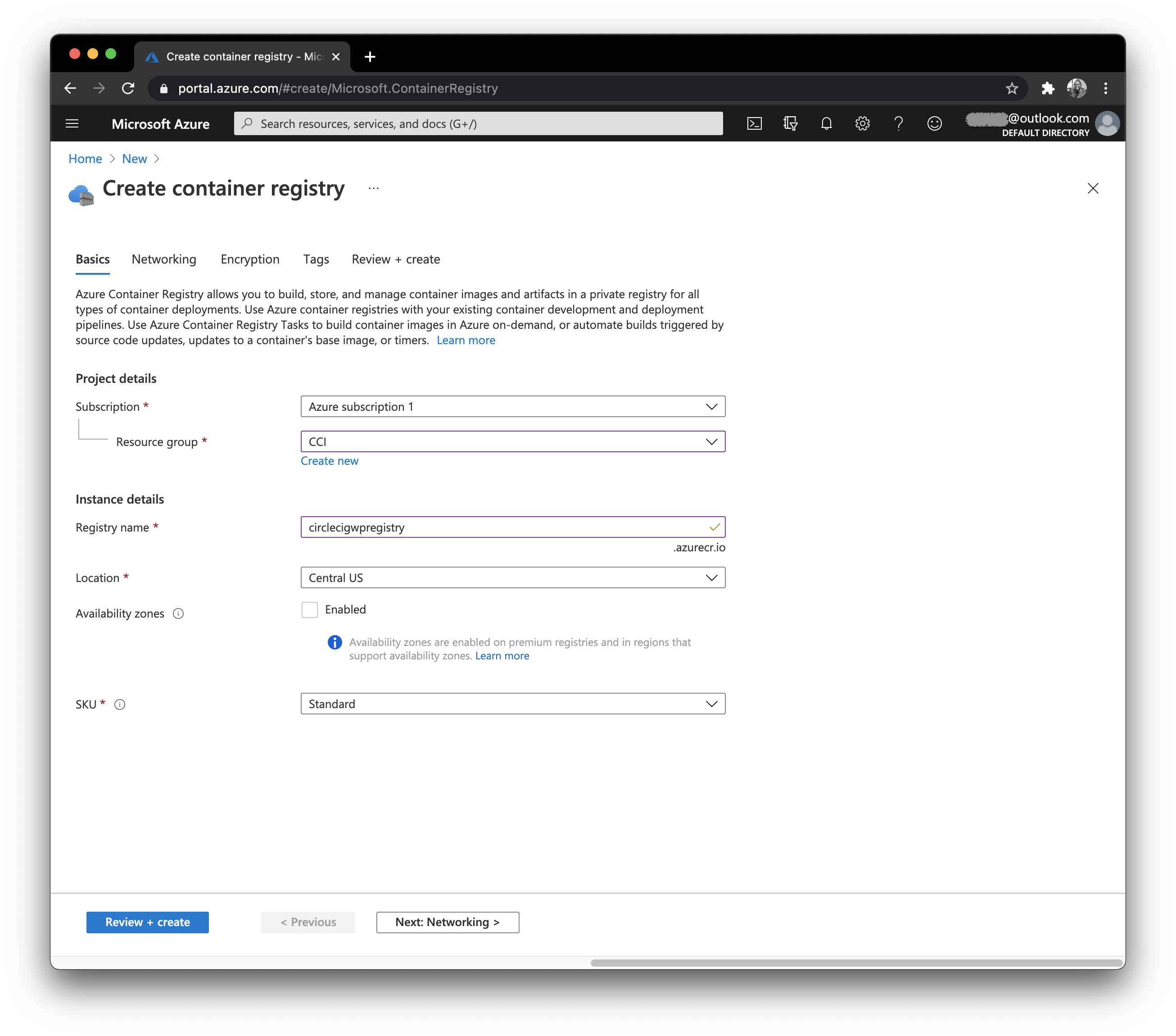Open the notifications bell
1176x1036 pixels.
click(827, 123)
